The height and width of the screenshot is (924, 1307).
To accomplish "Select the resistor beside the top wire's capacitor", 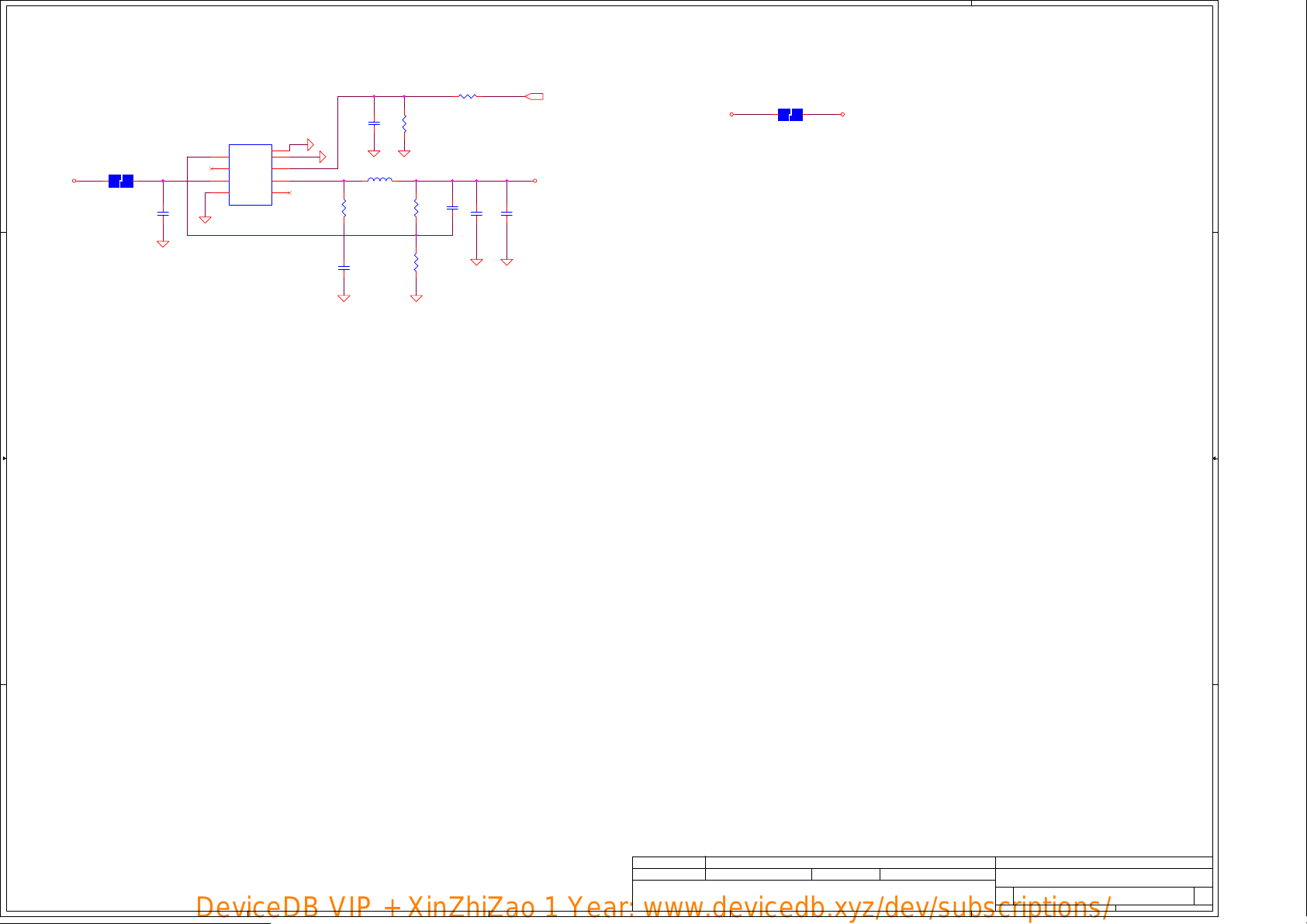I will pyautogui.click(x=404, y=123).
